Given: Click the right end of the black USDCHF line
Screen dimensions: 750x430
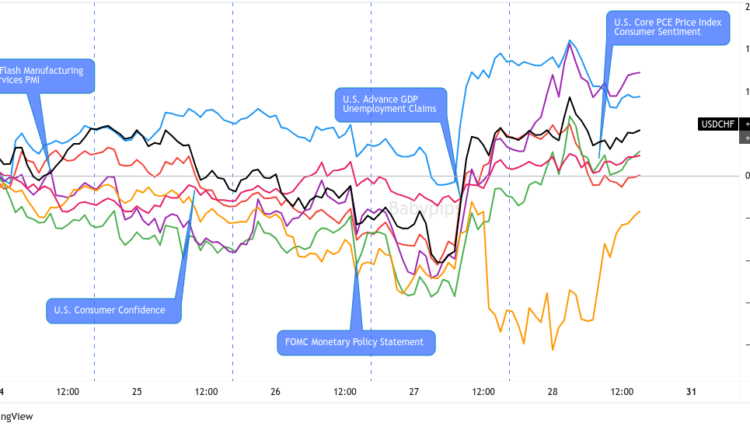Looking at the screenshot, I should tap(639, 131).
